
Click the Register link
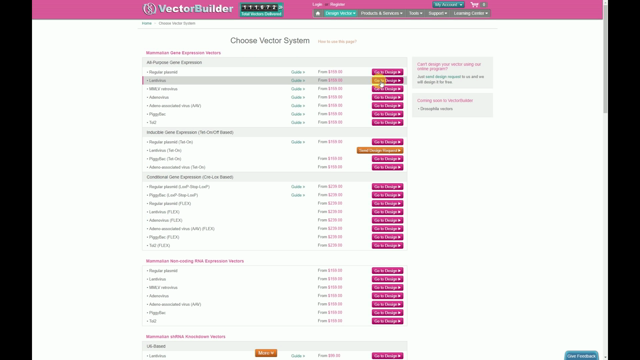337,4
